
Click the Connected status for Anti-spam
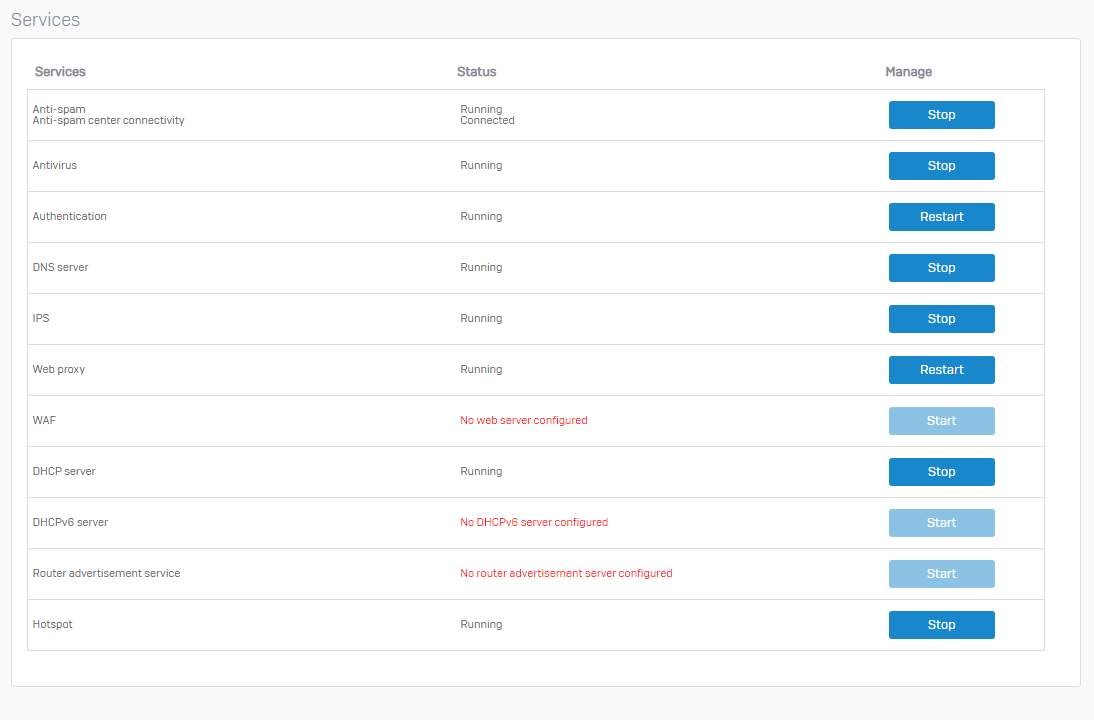488,121
